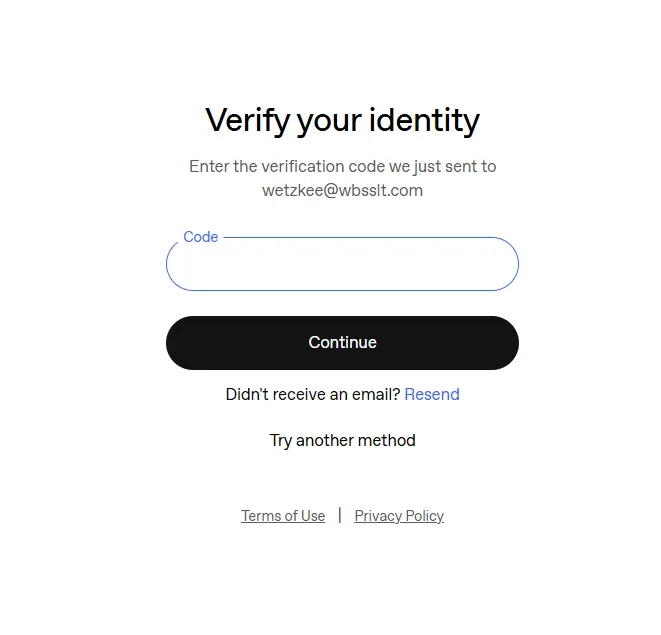Click the black Continue button
Screen dimensions: 661x635
click(342, 343)
